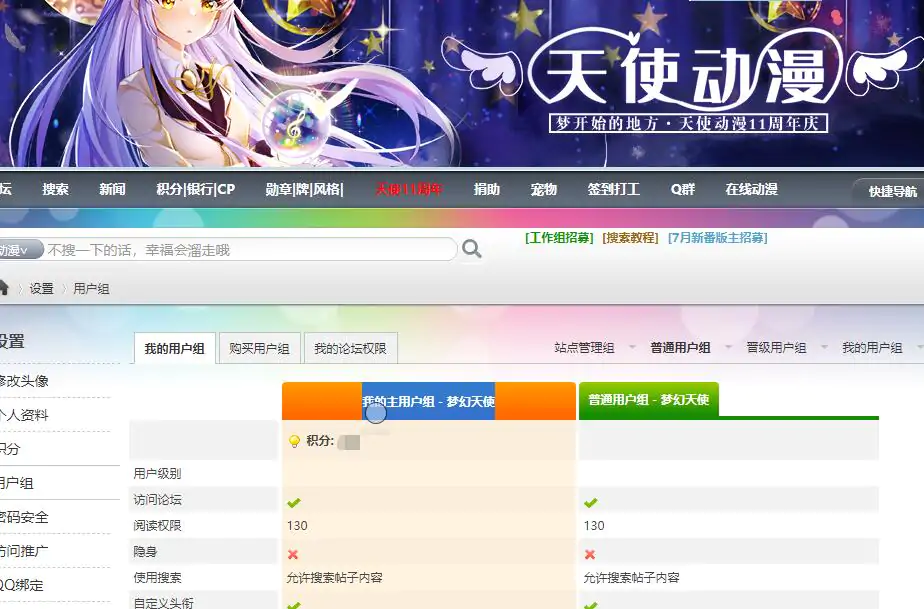Click the red cross in 隐身 row, 普通用户组 column
This screenshot has height=609, width=924.
coord(590,554)
